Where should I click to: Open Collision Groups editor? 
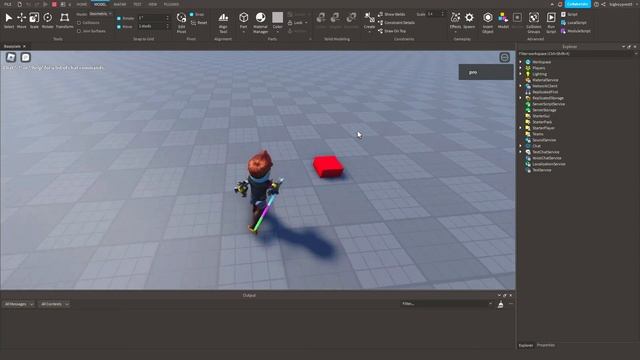(x=534, y=22)
